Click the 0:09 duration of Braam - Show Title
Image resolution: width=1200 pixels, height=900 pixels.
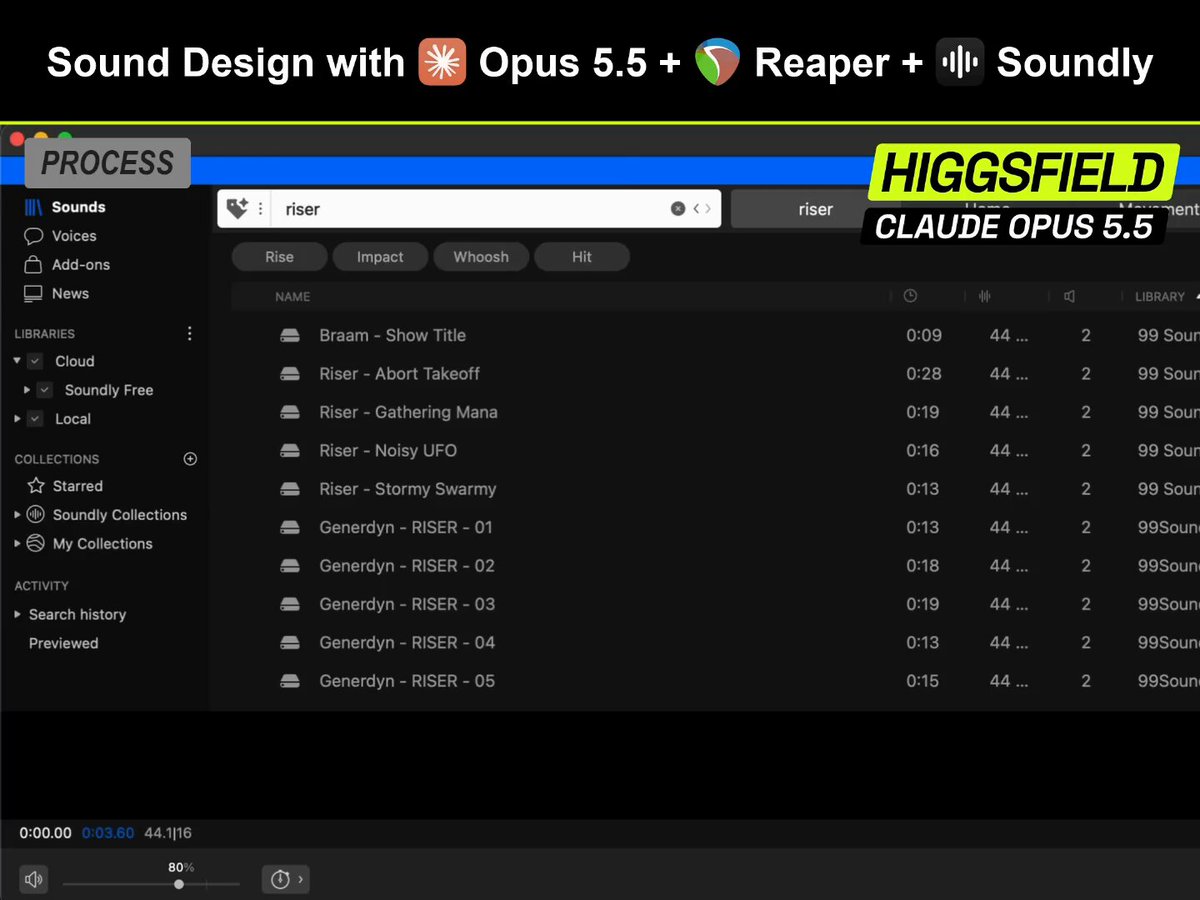[x=923, y=336]
